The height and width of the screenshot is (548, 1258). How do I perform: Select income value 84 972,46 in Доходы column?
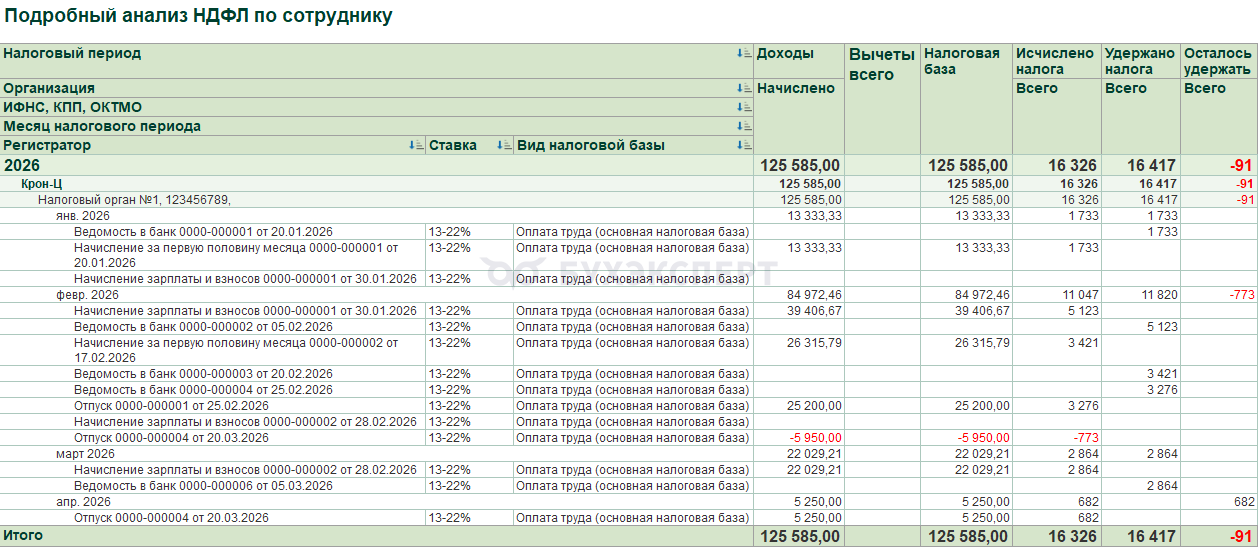pyautogui.click(x=814, y=295)
